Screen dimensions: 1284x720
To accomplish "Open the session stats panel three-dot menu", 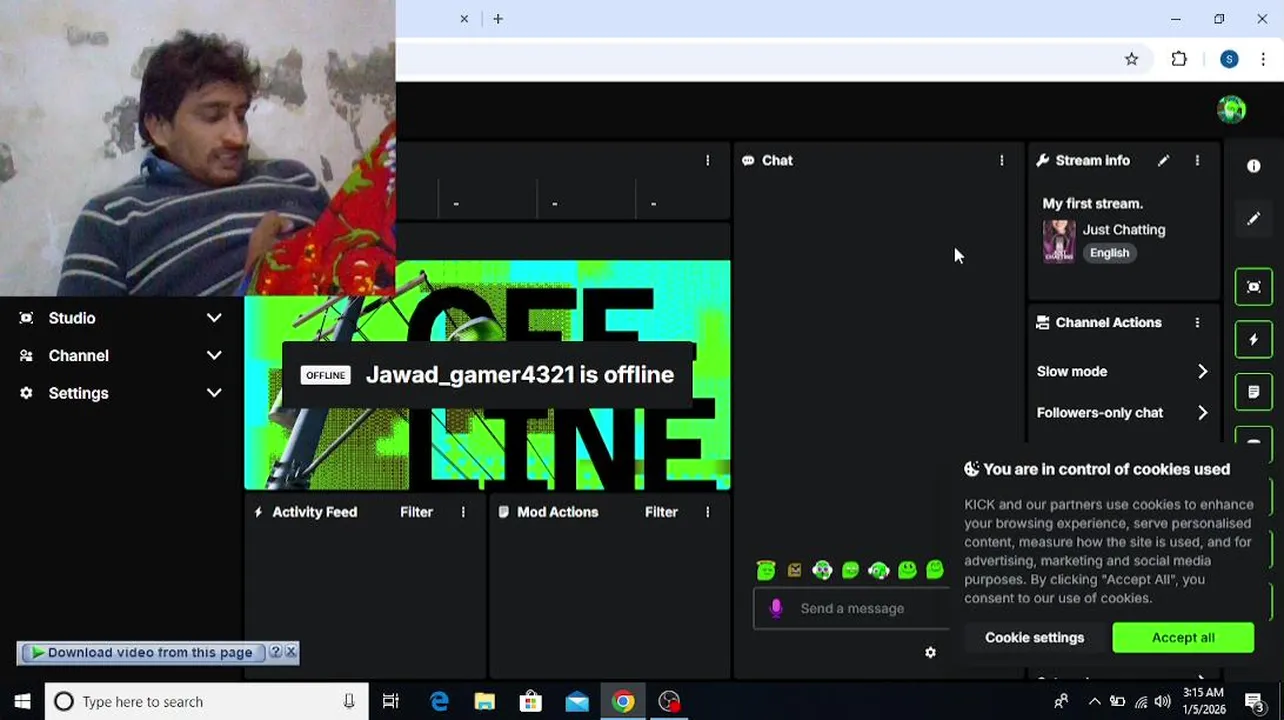I will pos(707,160).
